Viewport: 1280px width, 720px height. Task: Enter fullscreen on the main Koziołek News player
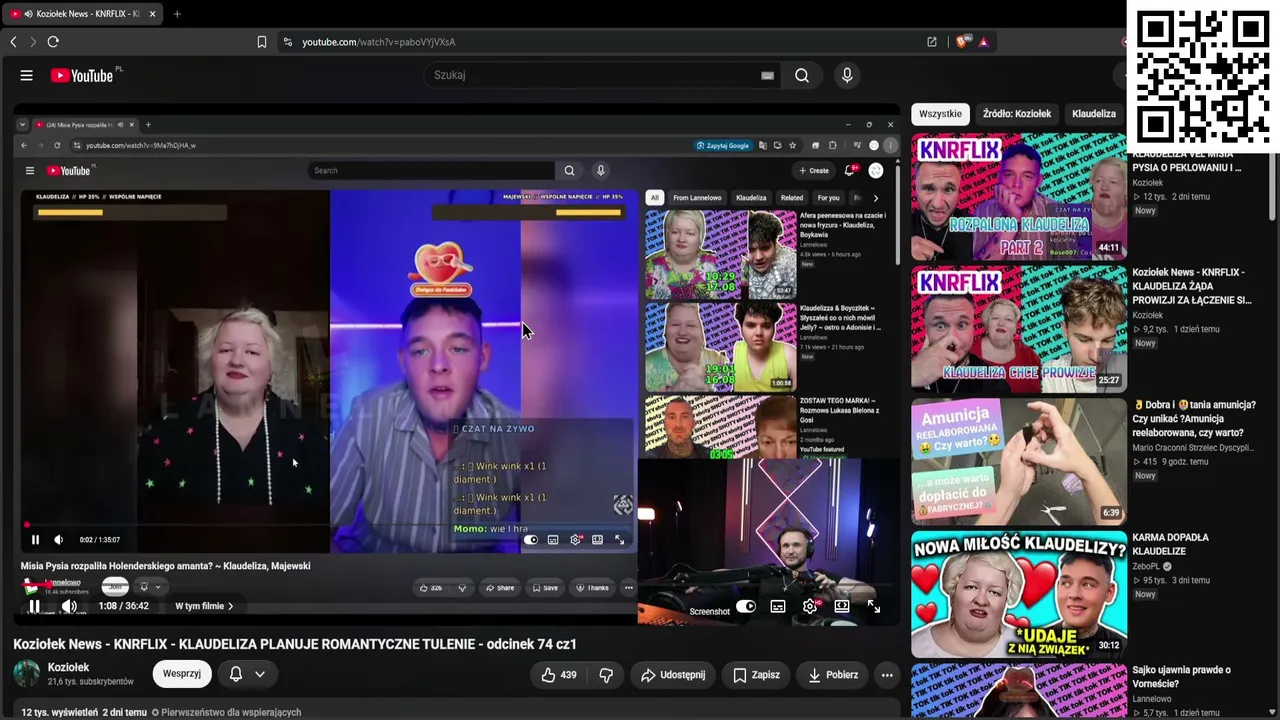click(x=874, y=607)
